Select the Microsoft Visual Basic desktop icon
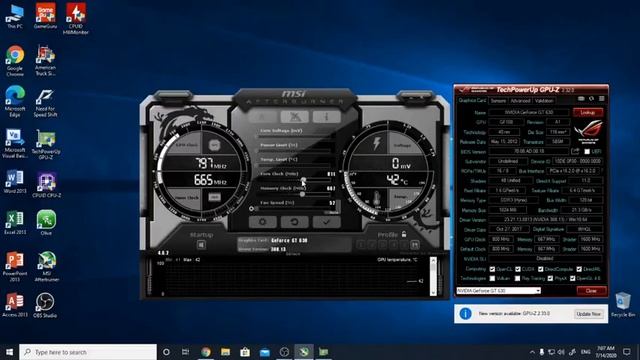This screenshot has width=640, height=360. pos(15,144)
